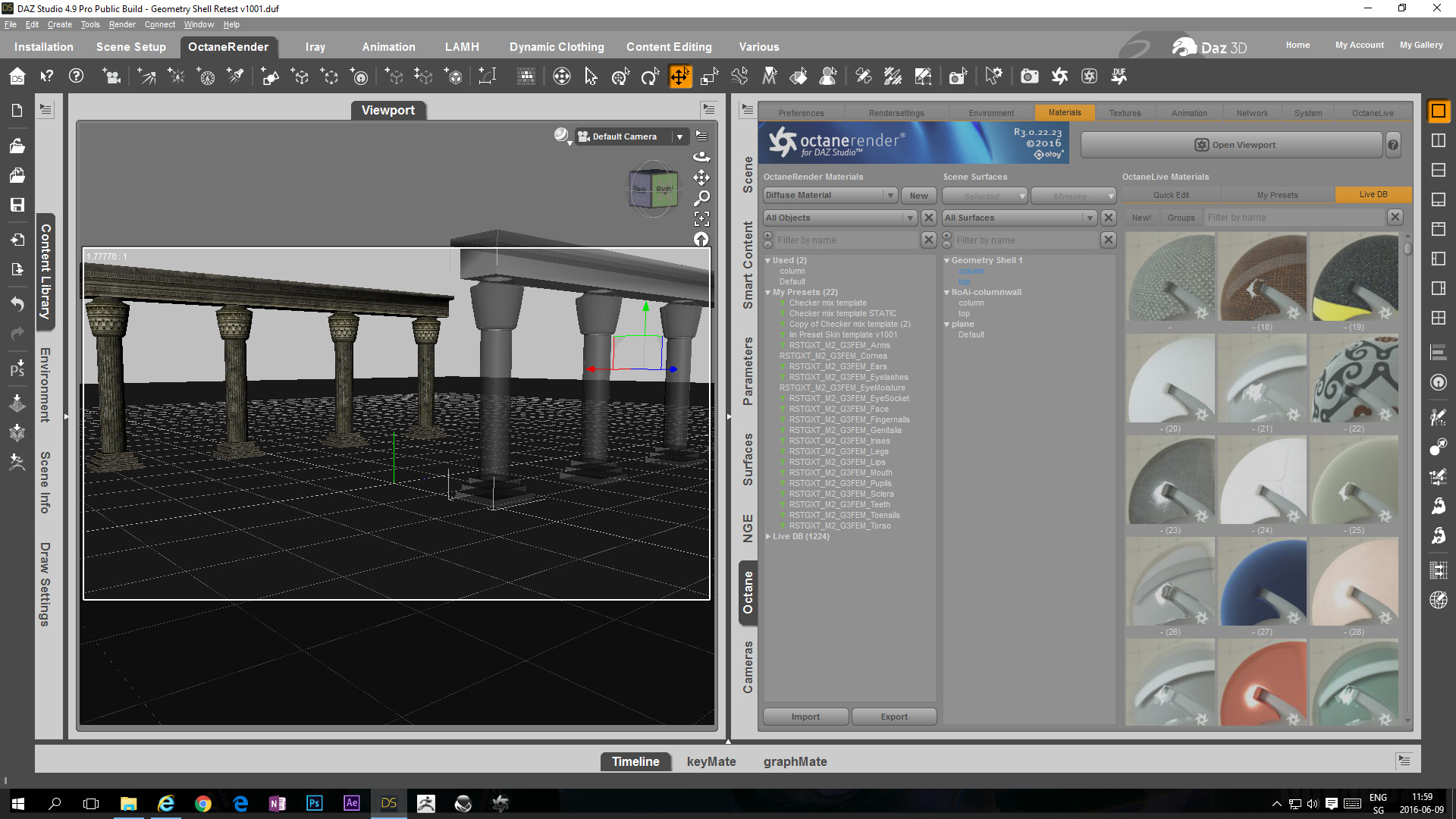1456x819 pixels.
Task: Toggle the Live DB view button
Action: (1373, 195)
